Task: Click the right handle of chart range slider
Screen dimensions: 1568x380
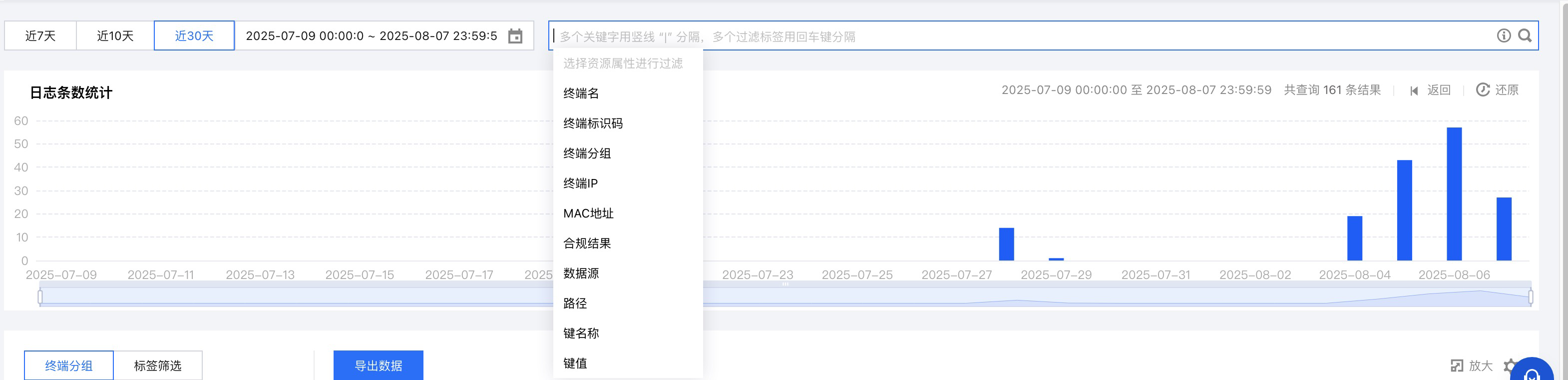Action: [1530, 296]
